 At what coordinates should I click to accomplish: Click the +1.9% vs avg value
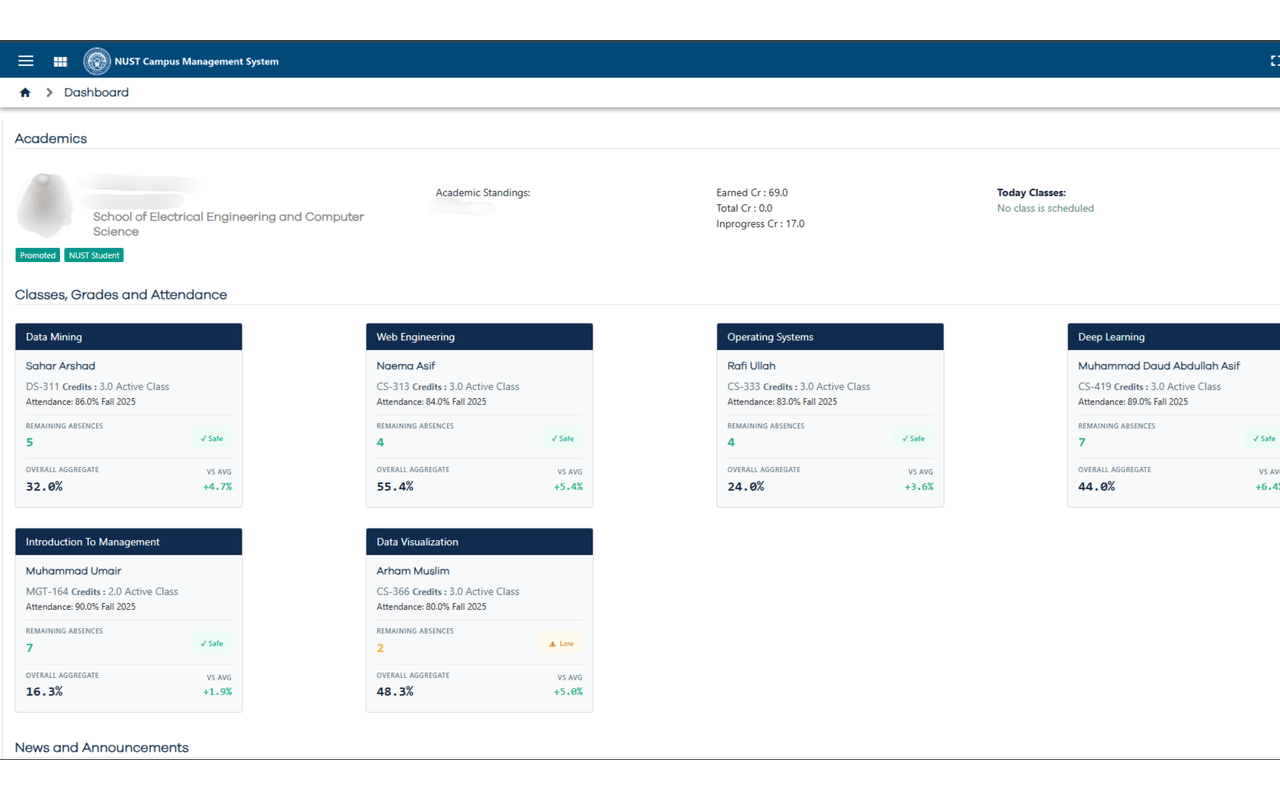coord(217,692)
